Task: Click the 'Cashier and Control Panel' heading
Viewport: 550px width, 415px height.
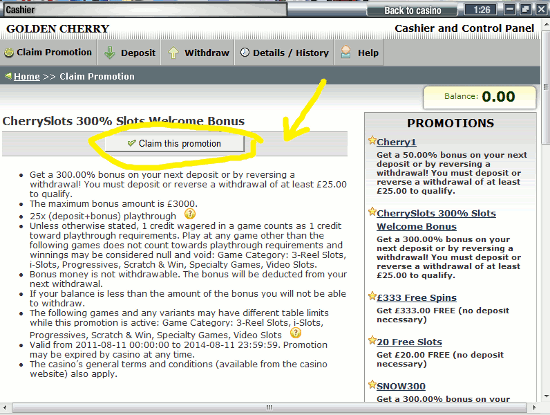Action: (464, 28)
